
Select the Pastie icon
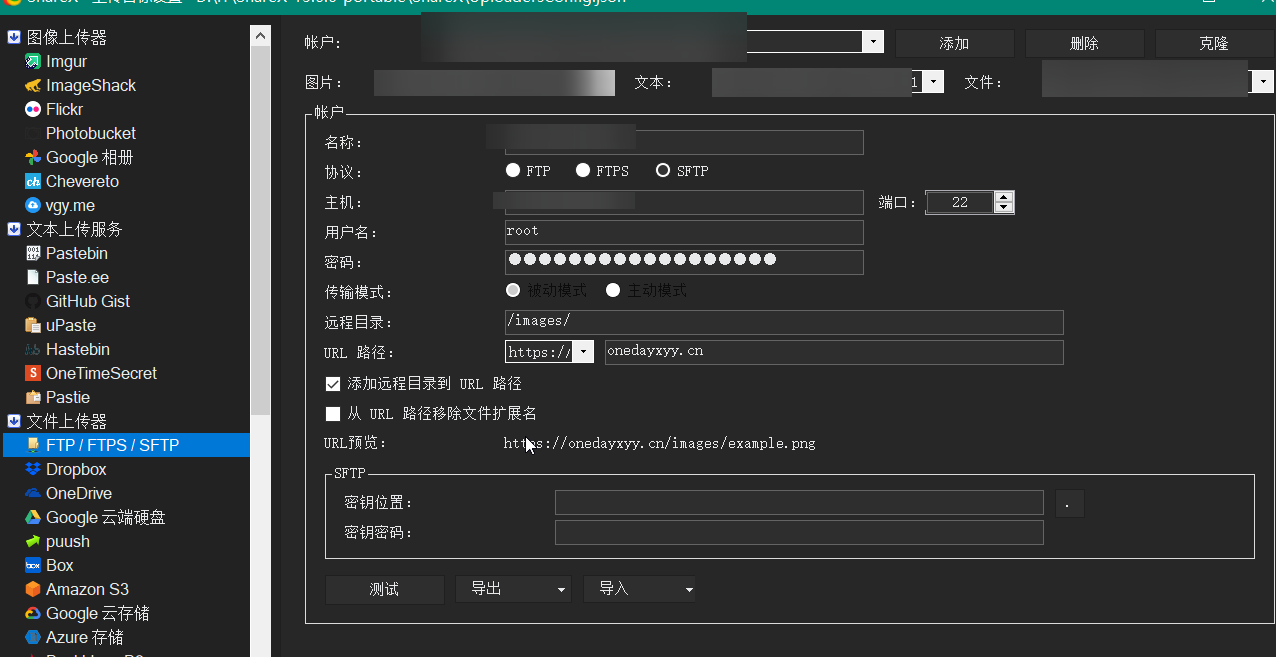(33, 398)
